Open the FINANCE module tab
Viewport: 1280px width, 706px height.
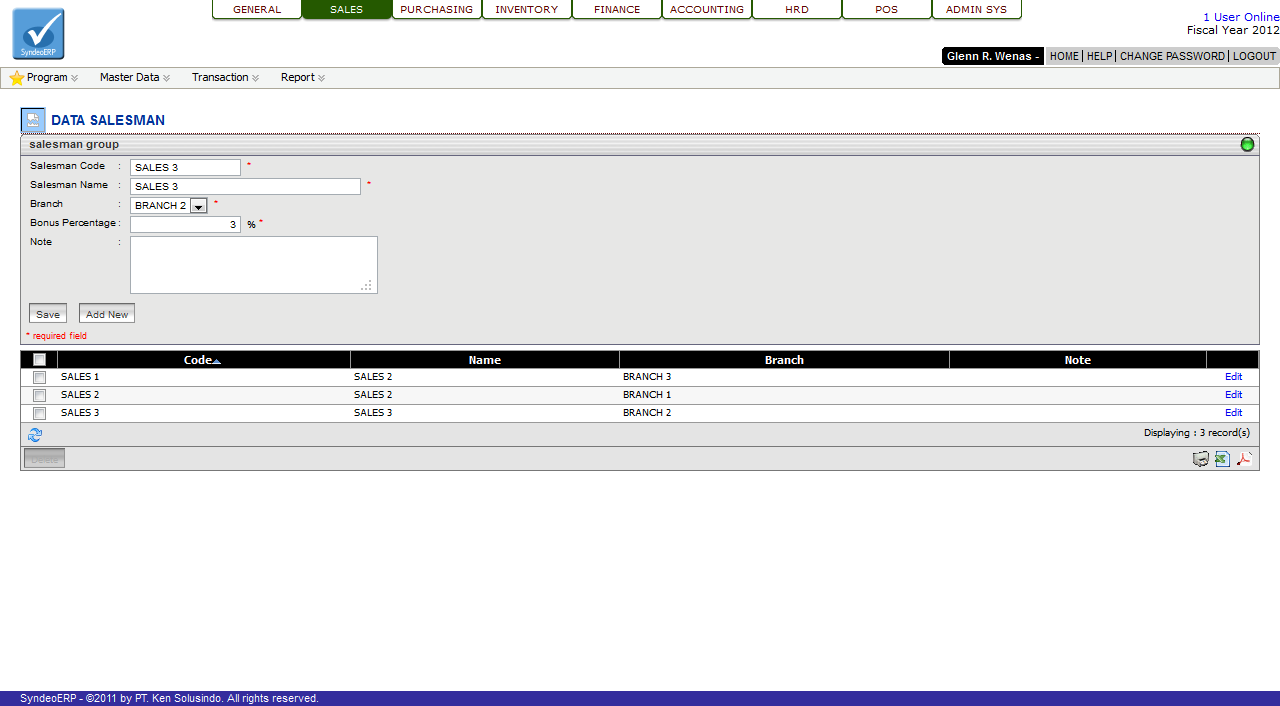coord(617,10)
